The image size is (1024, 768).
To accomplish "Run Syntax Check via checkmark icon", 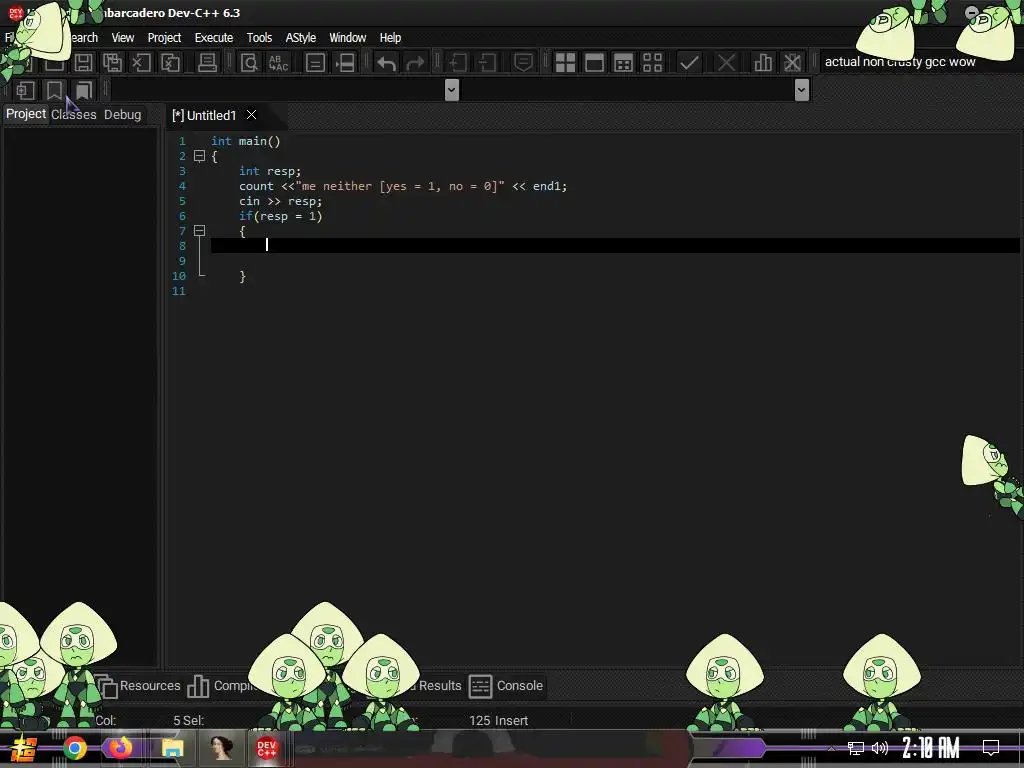I will click(x=689, y=63).
